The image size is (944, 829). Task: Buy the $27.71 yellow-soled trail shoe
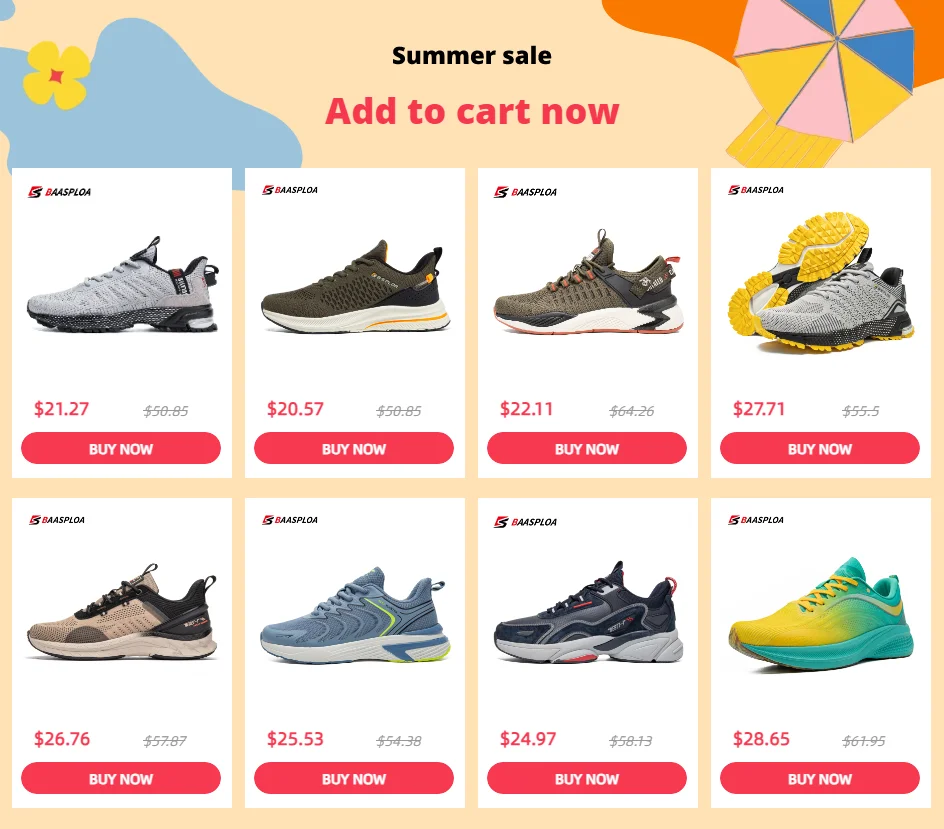[x=820, y=449]
